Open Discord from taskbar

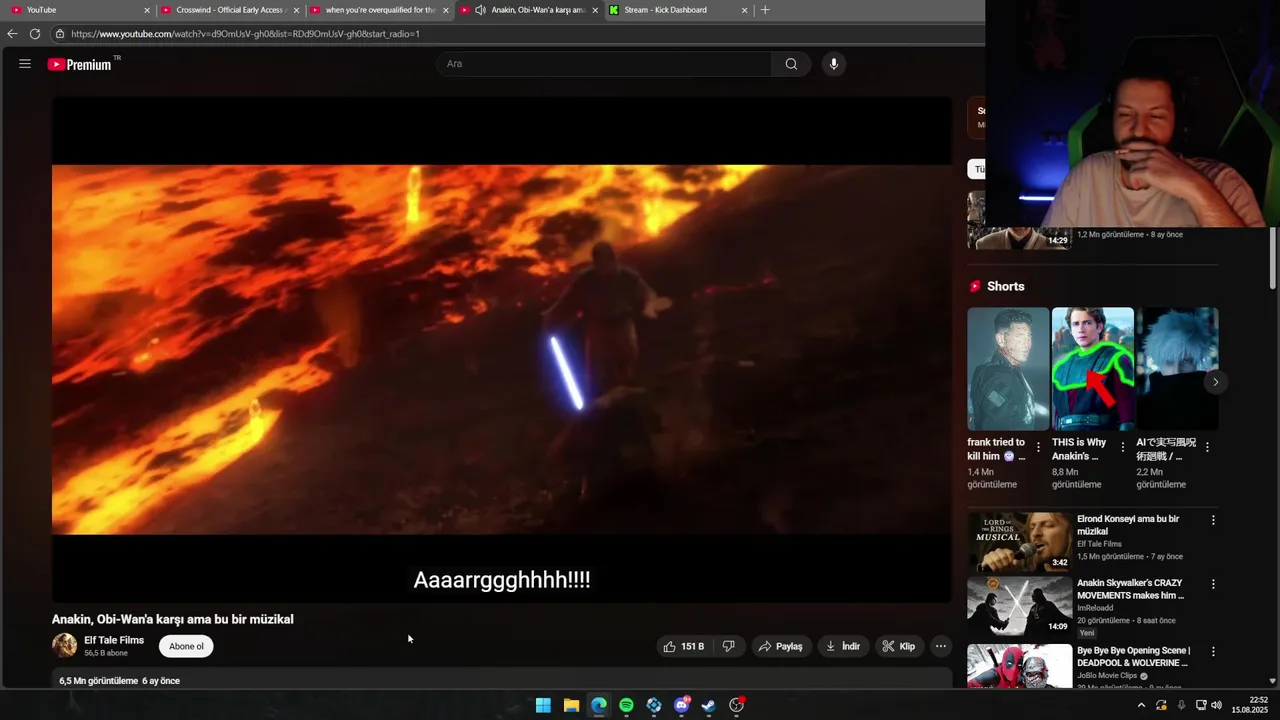[x=682, y=705]
